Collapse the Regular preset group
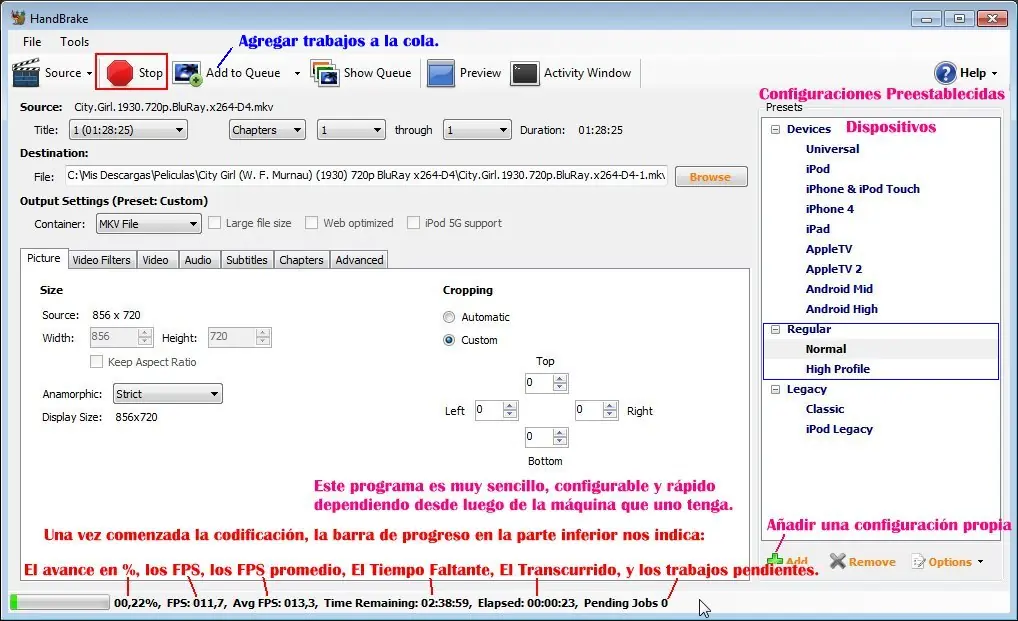The height and width of the screenshot is (621, 1018). (x=775, y=330)
